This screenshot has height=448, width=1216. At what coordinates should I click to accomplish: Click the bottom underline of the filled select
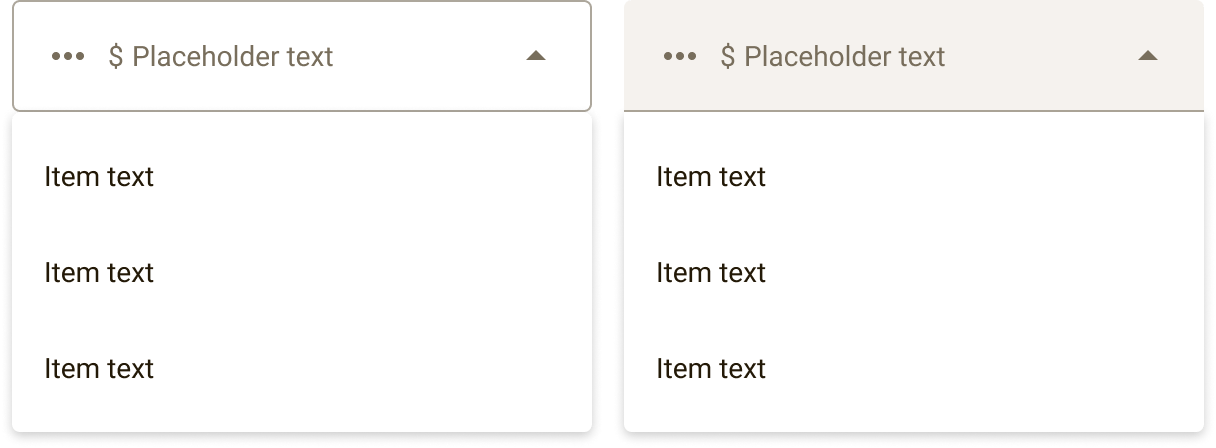pos(914,110)
